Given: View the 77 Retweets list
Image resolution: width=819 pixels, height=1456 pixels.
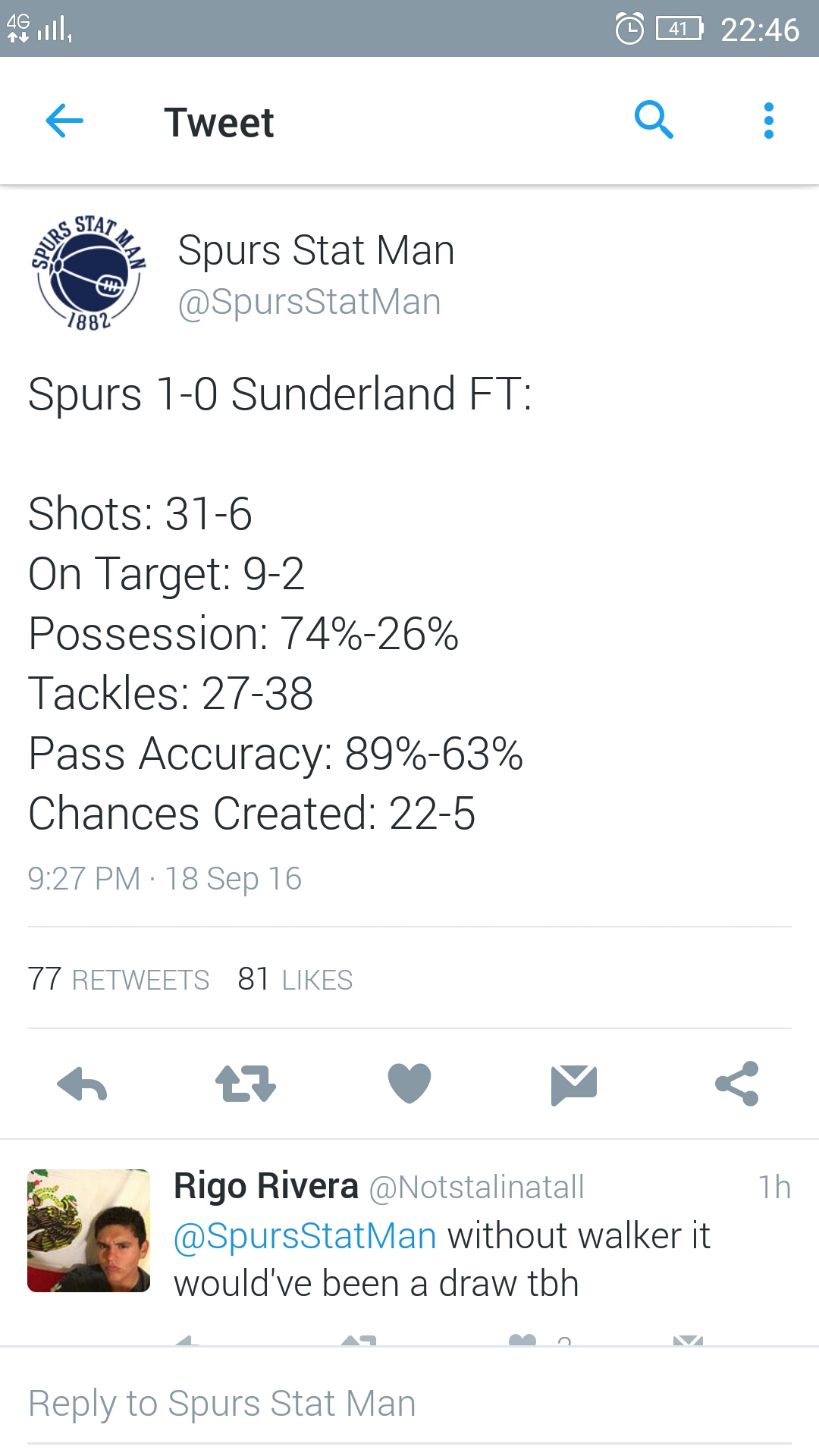Looking at the screenshot, I should [118, 980].
